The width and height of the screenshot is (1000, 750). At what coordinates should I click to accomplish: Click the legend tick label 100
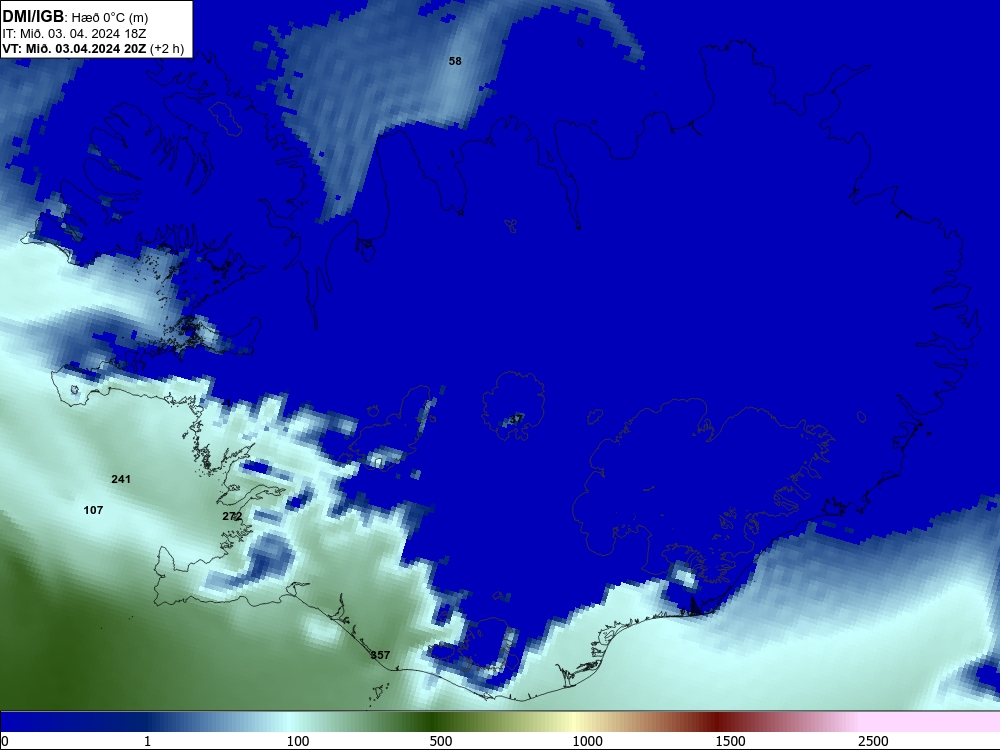click(298, 741)
